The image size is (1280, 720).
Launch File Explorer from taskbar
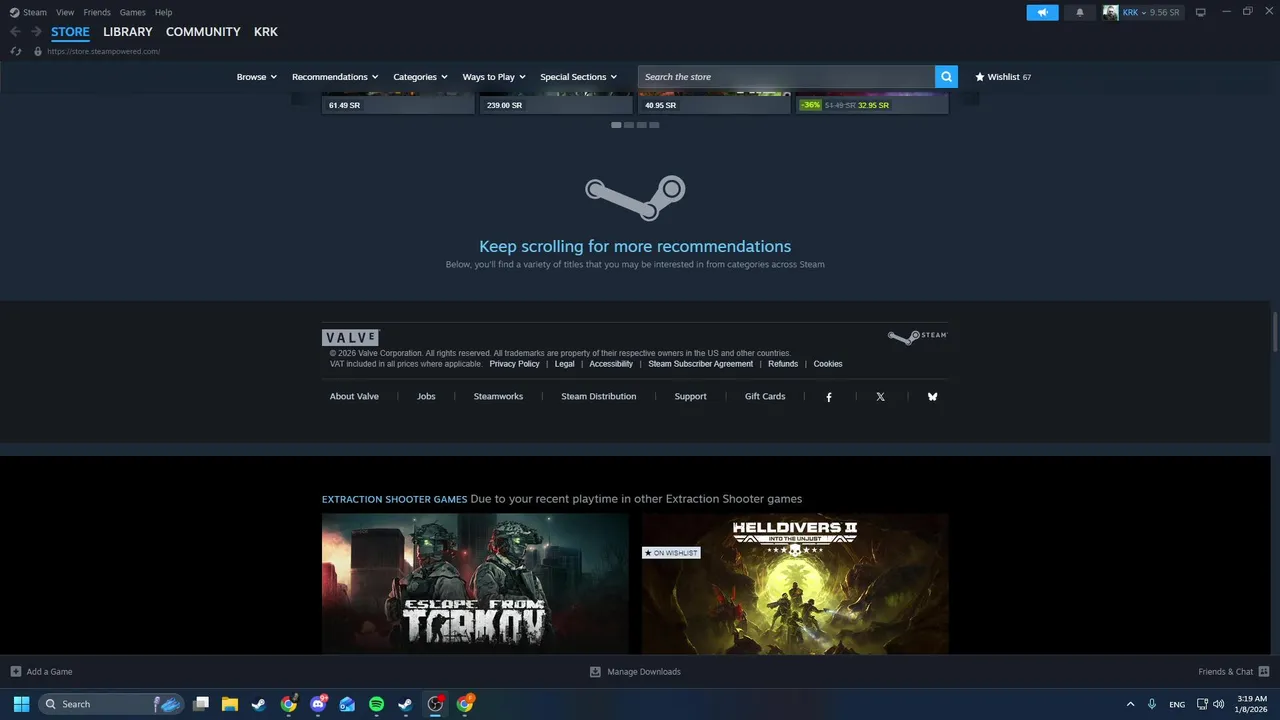(230, 704)
